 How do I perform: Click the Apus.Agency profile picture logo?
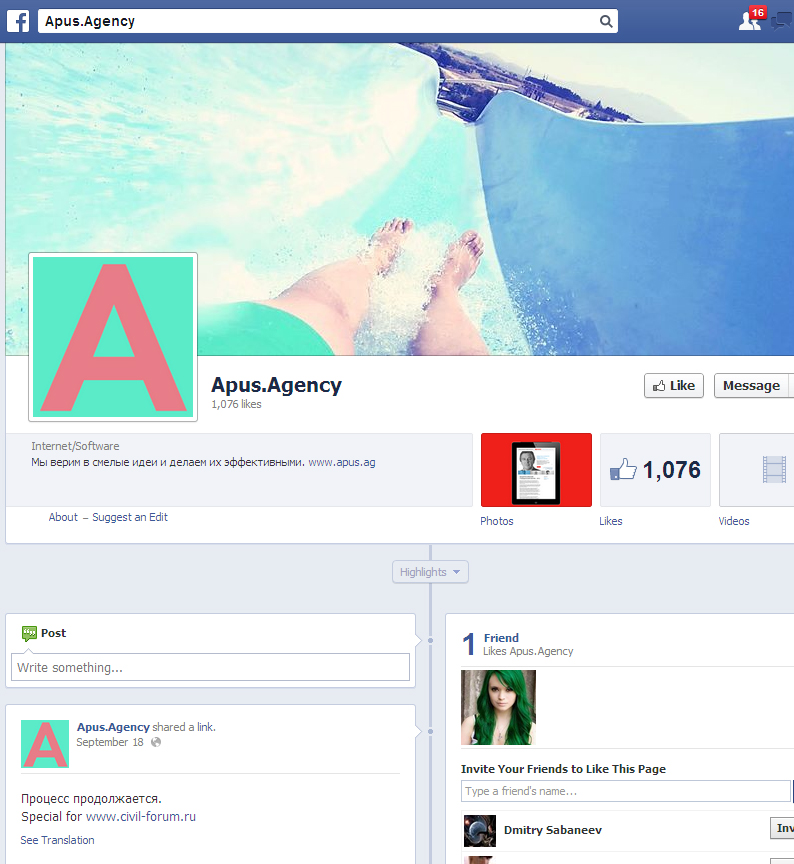[x=113, y=337]
